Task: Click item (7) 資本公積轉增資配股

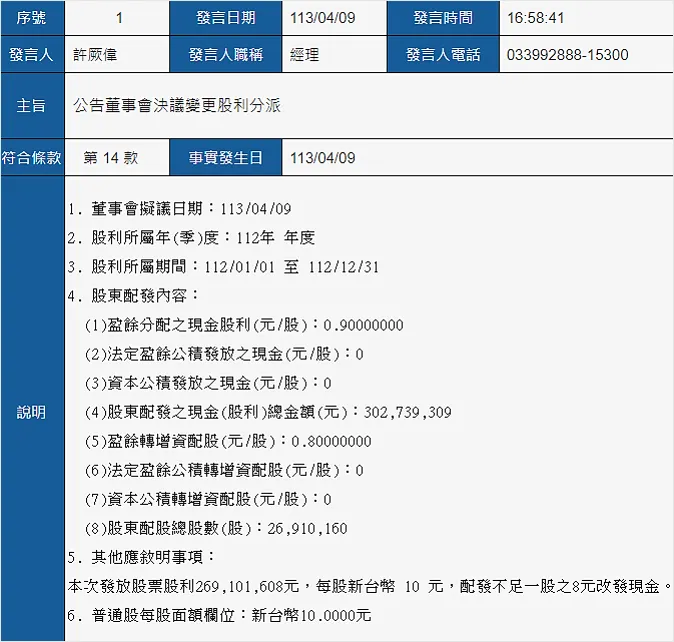Action: coord(208,500)
